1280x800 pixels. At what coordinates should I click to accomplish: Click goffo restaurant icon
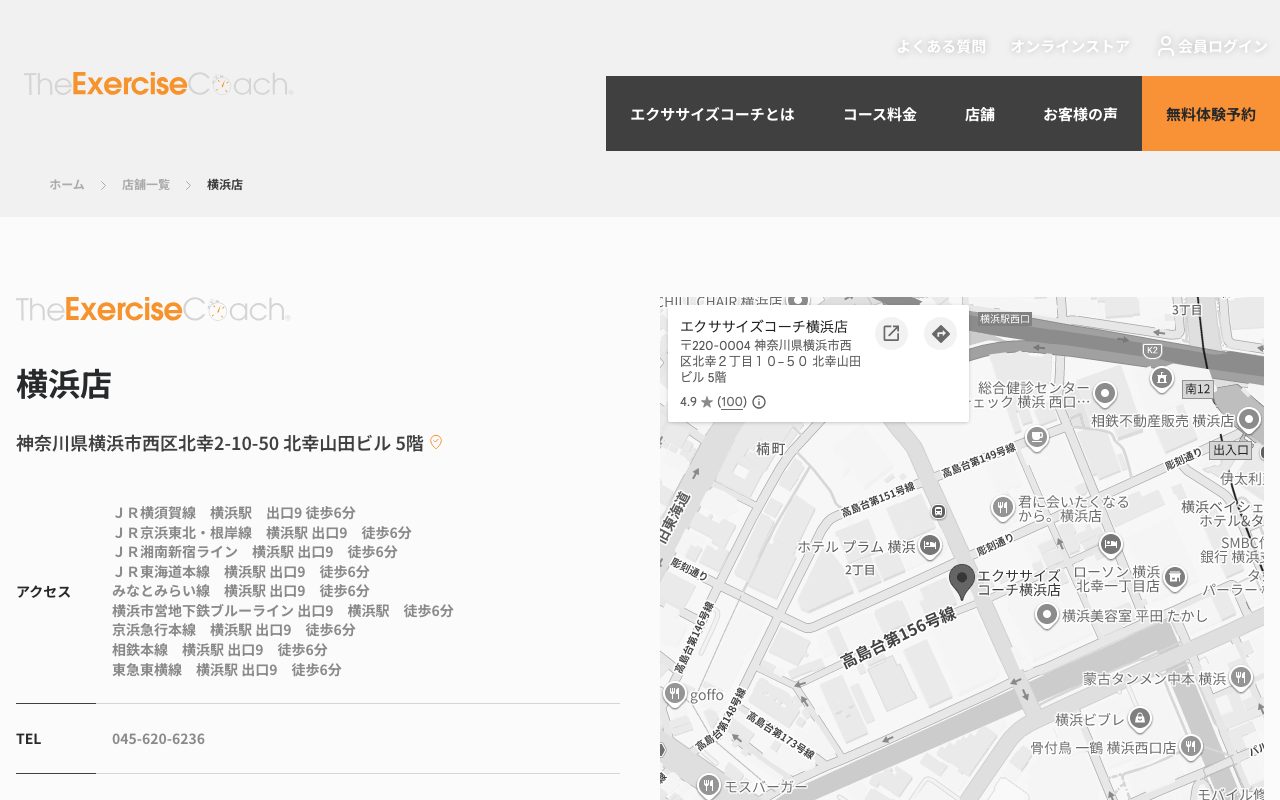pyautogui.click(x=674, y=693)
